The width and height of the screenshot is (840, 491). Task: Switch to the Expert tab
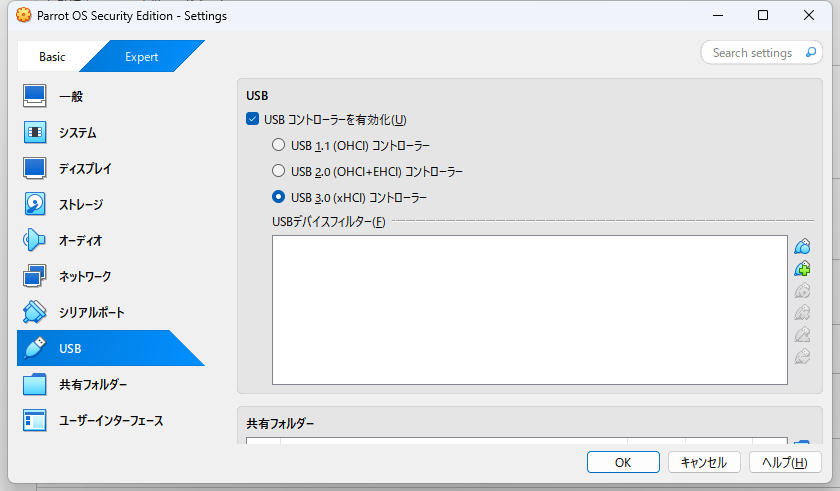click(x=141, y=57)
